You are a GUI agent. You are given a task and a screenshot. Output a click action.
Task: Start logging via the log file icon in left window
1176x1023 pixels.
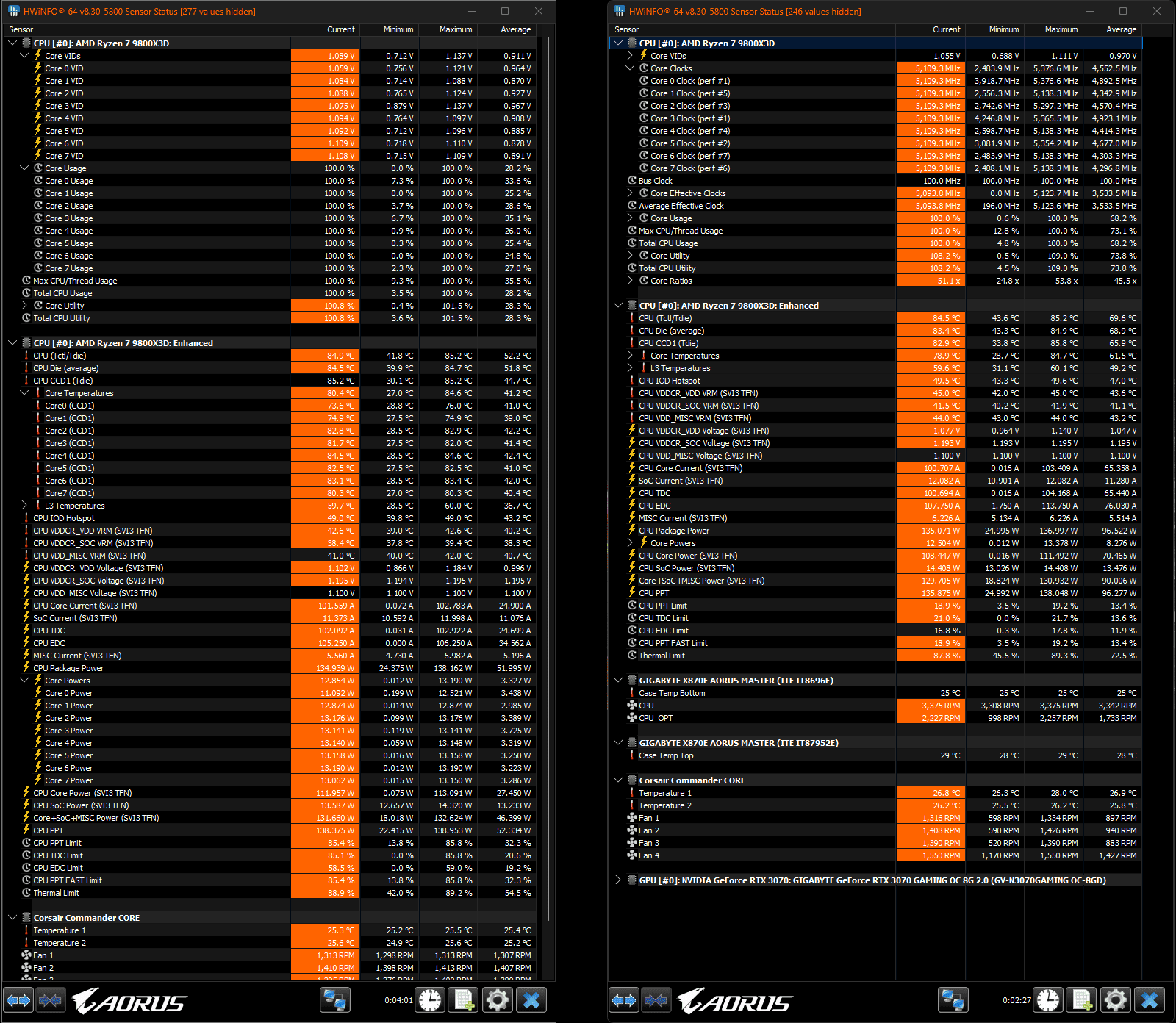click(x=464, y=1000)
